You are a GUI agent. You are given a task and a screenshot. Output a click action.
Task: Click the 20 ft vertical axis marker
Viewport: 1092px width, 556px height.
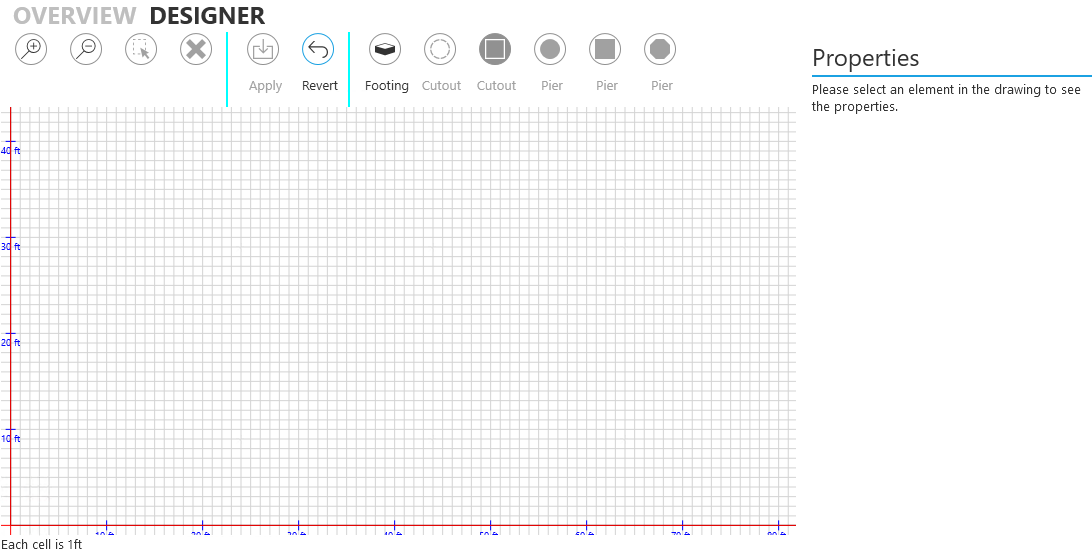pos(11,343)
